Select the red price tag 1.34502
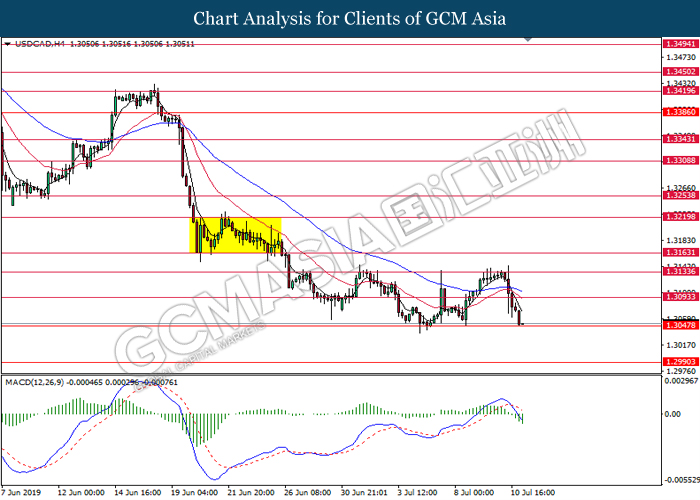Screen dimensions: 700x500 point(681,71)
